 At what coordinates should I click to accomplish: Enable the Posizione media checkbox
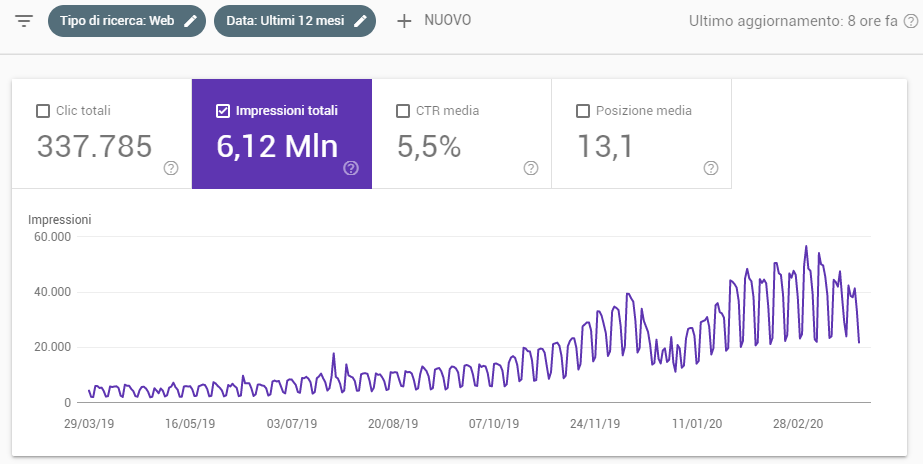[x=583, y=111]
